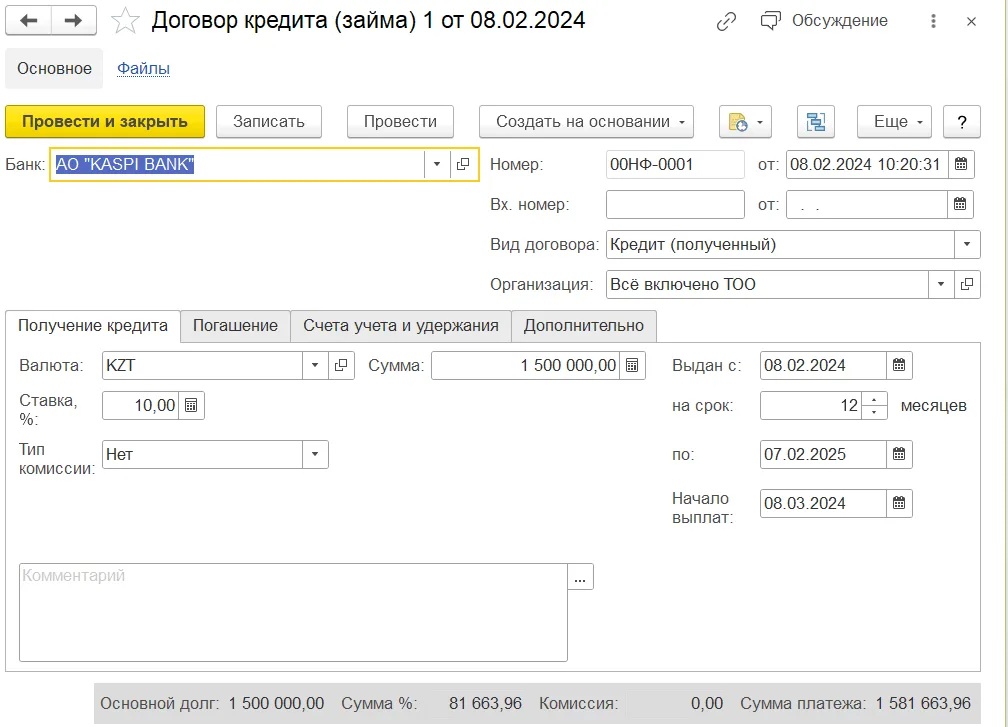Click the copy link chain icon

pos(726,21)
